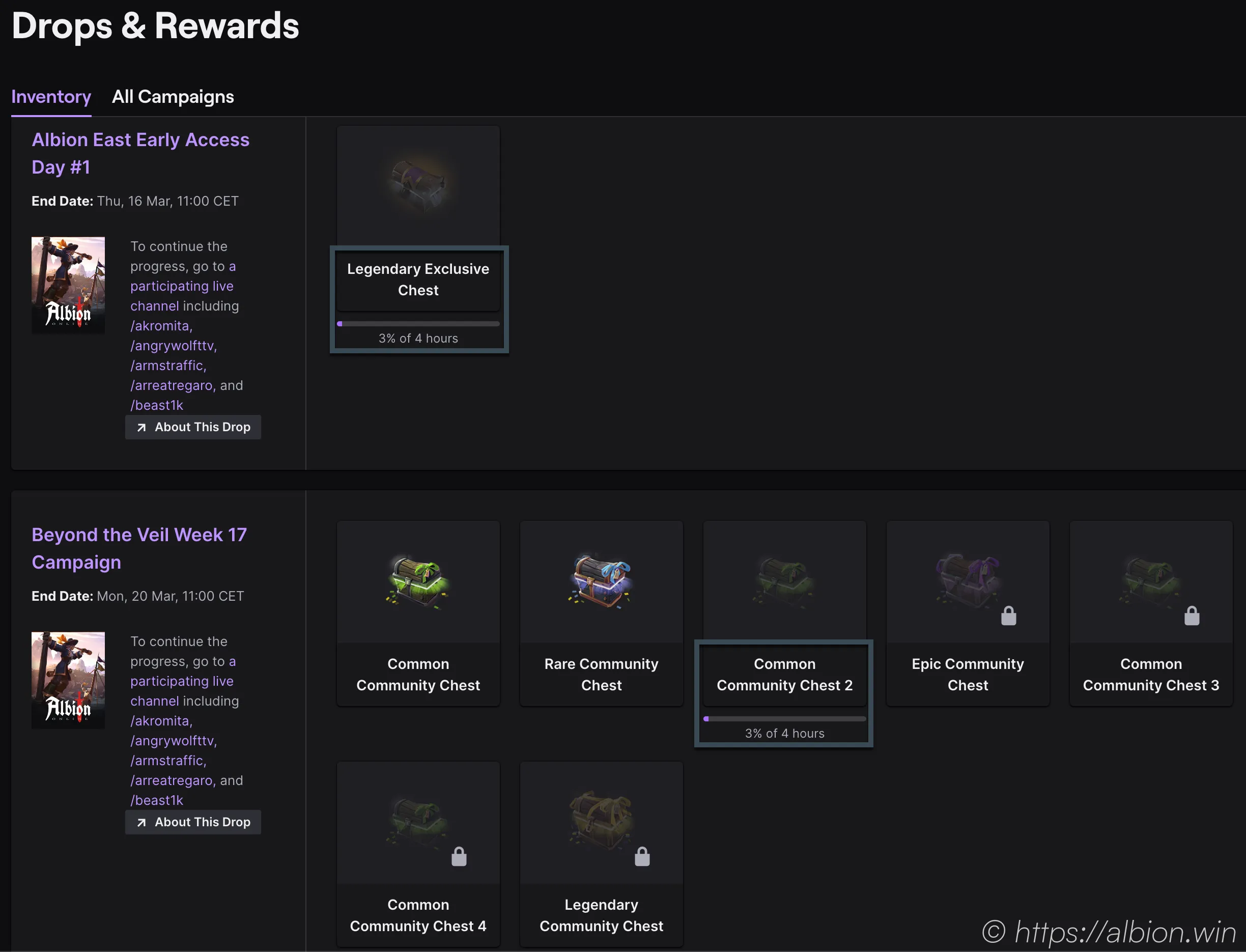Click the Legendary Exclusive Chest icon

pyautogui.click(x=418, y=184)
